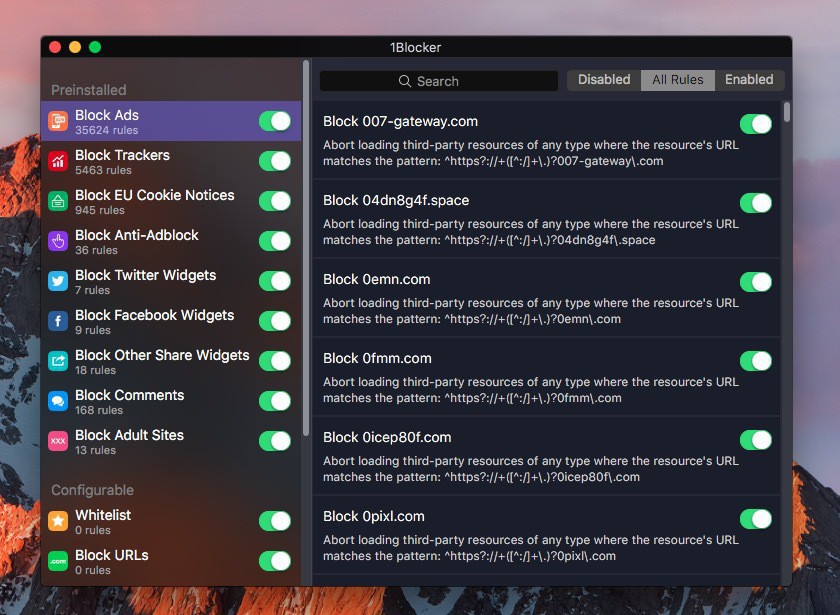
Task: Select the All Rules filter tab
Action: click(678, 80)
